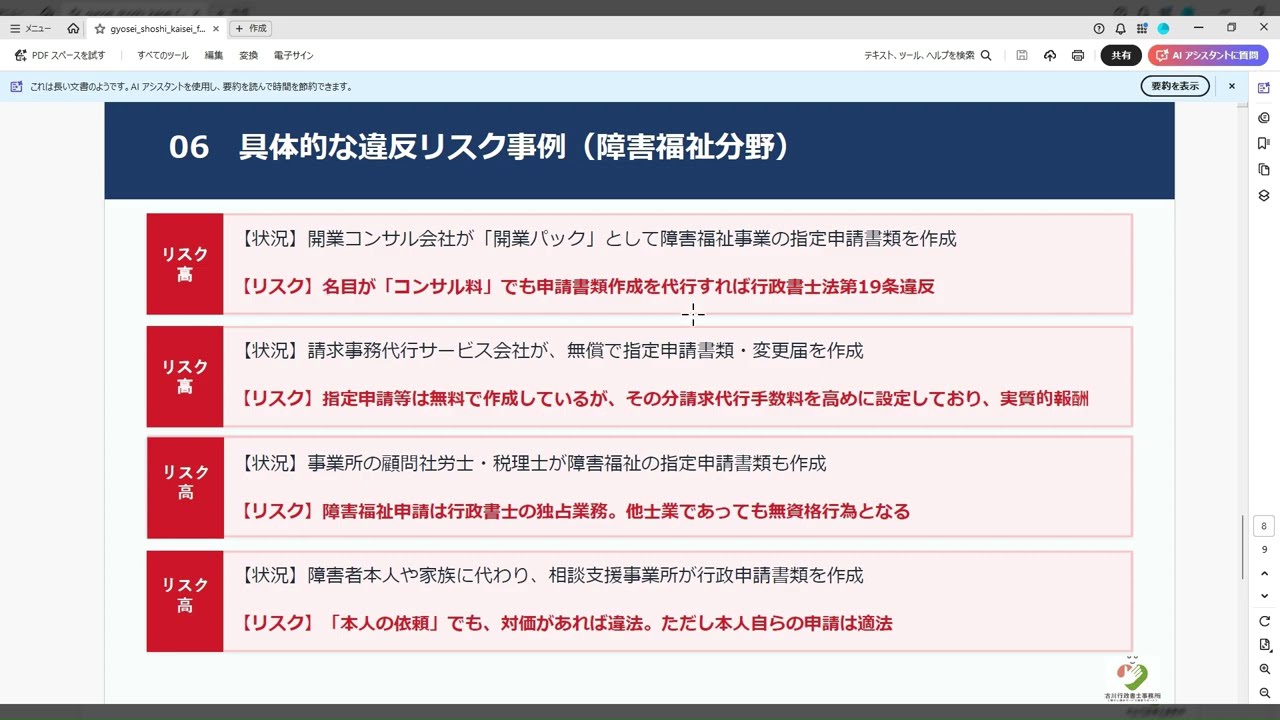
Task: Open the notifications bell
Action: click(1120, 29)
